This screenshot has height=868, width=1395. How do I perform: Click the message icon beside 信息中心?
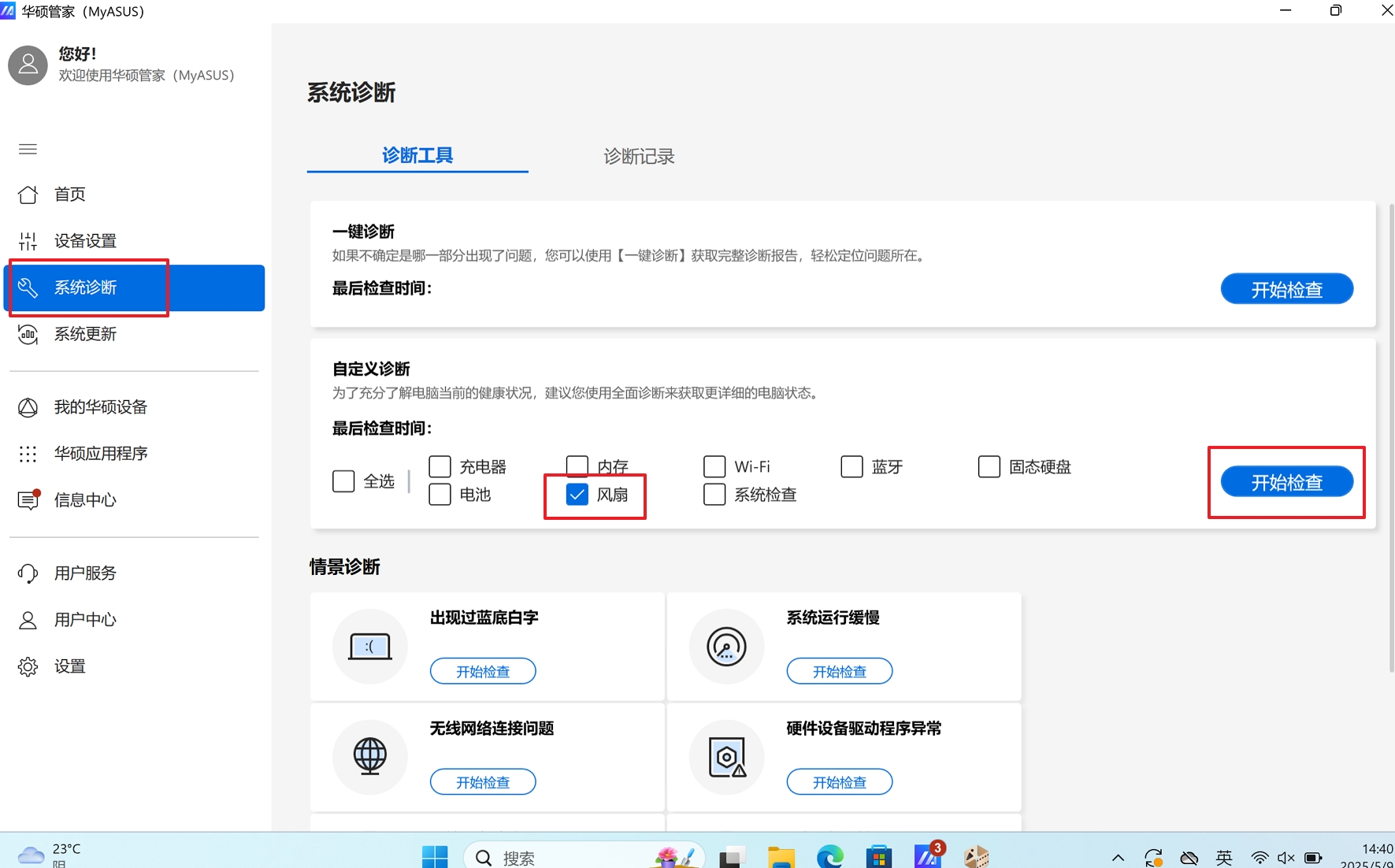28,499
